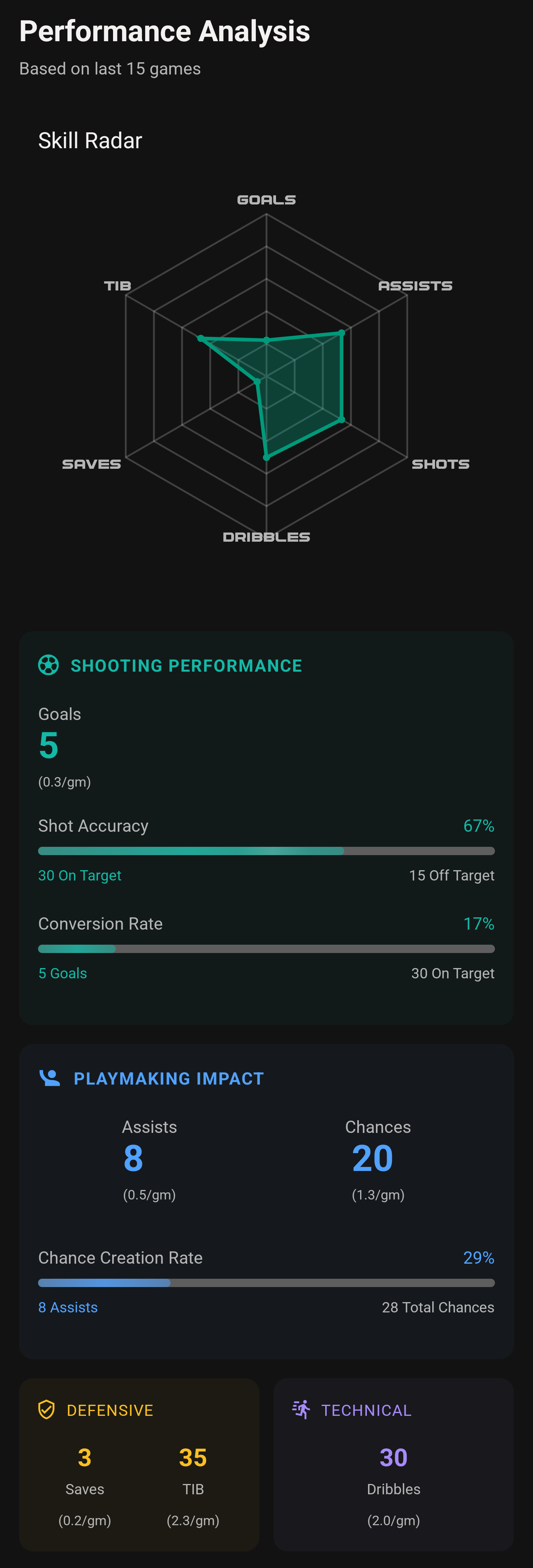Select the SHOTS radar axis label
The height and width of the screenshot is (1568, 533).
[x=441, y=464]
